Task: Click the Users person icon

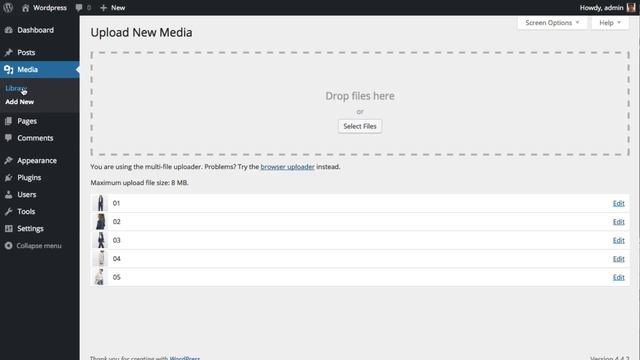Action: click(x=9, y=195)
